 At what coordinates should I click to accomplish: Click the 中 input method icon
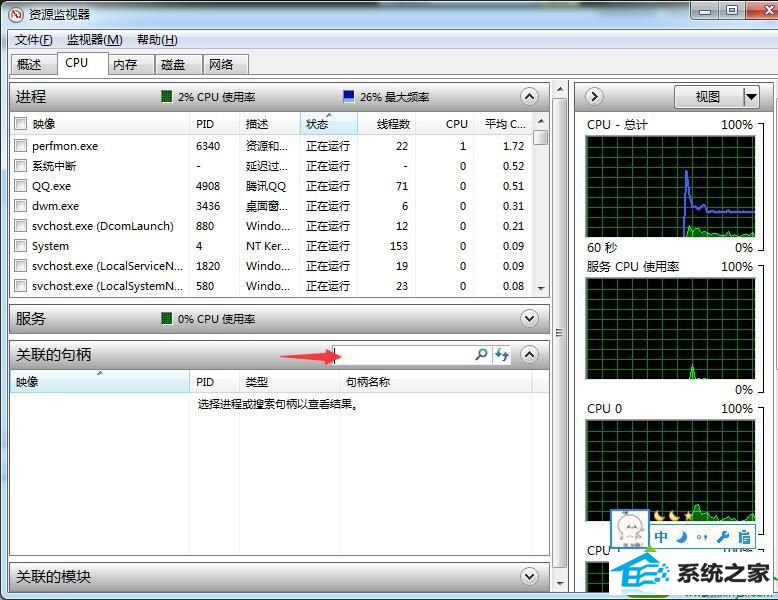coord(660,536)
